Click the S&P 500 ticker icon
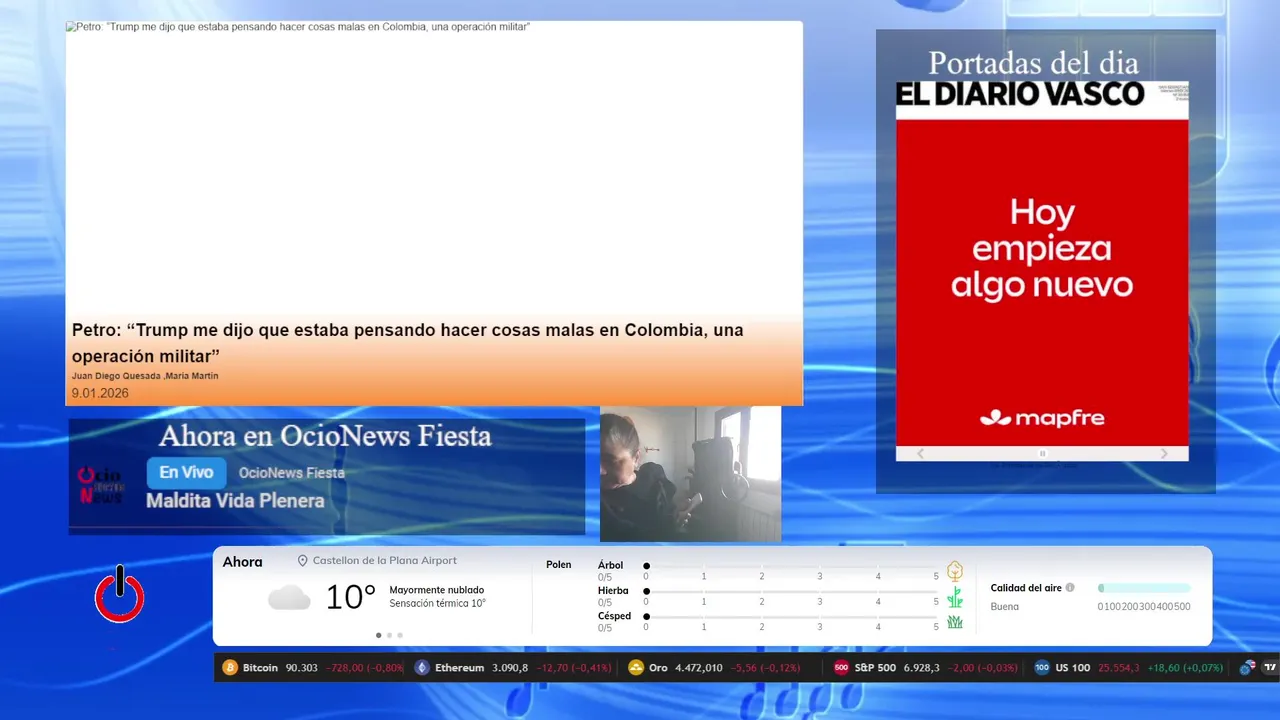Image resolution: width=1280 pixels, height=720 pixels. pyautogui.click(x=841, y=667)
